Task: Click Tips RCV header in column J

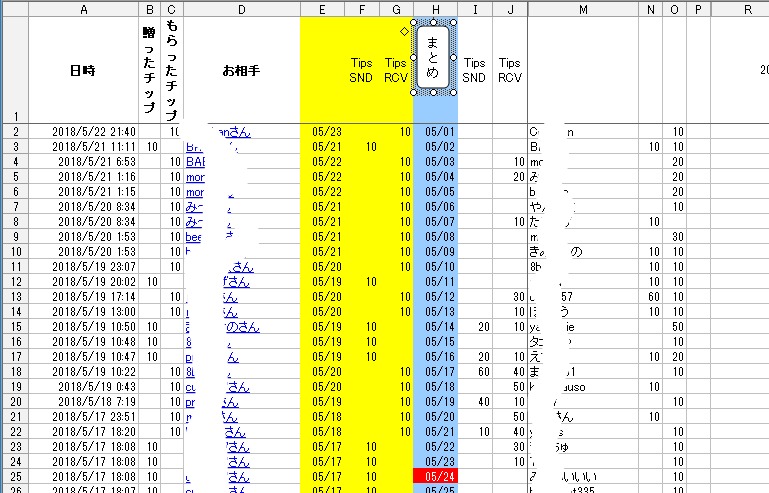Action: [x=510, y=71]
